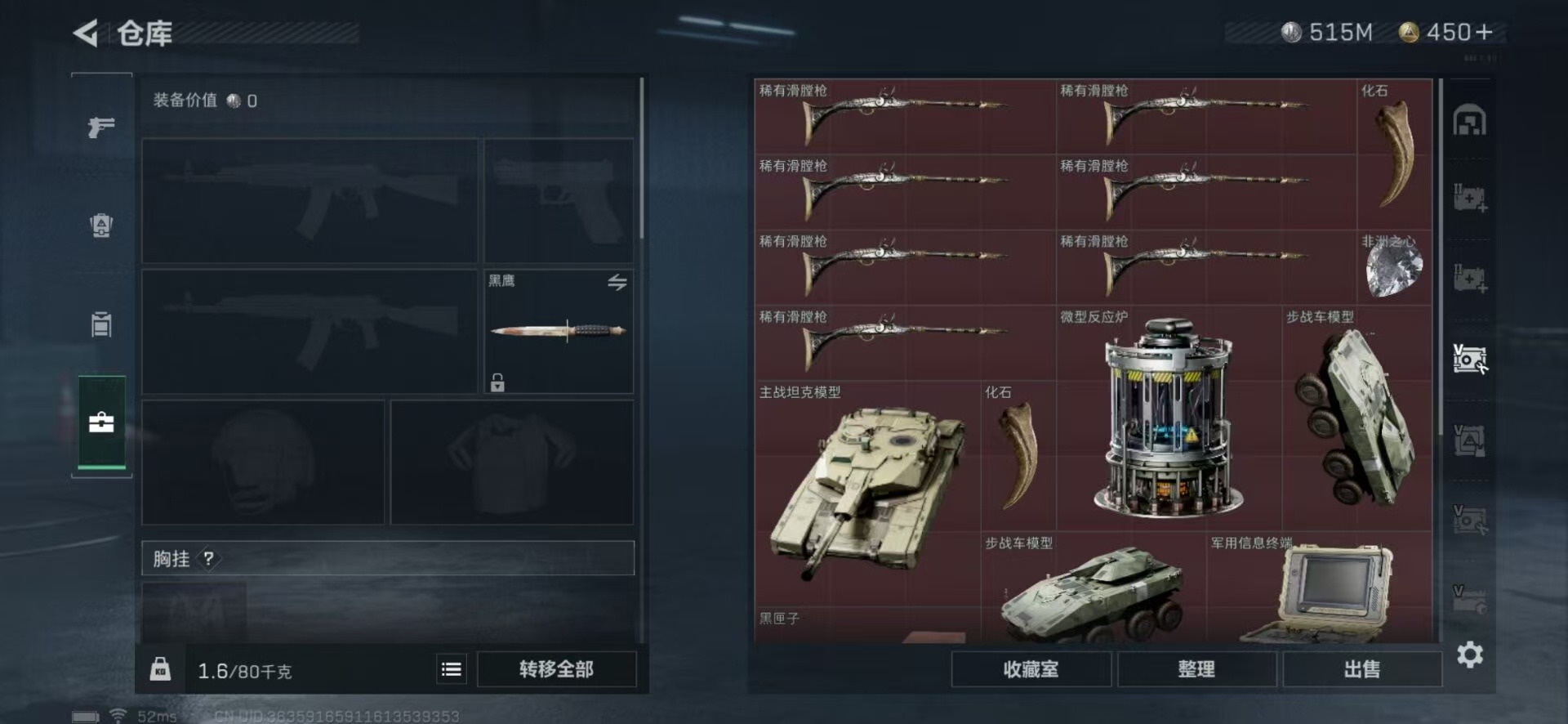1568x724 pixels.
Task: Select the active briefcase sidebar tab
Action: 101,422
